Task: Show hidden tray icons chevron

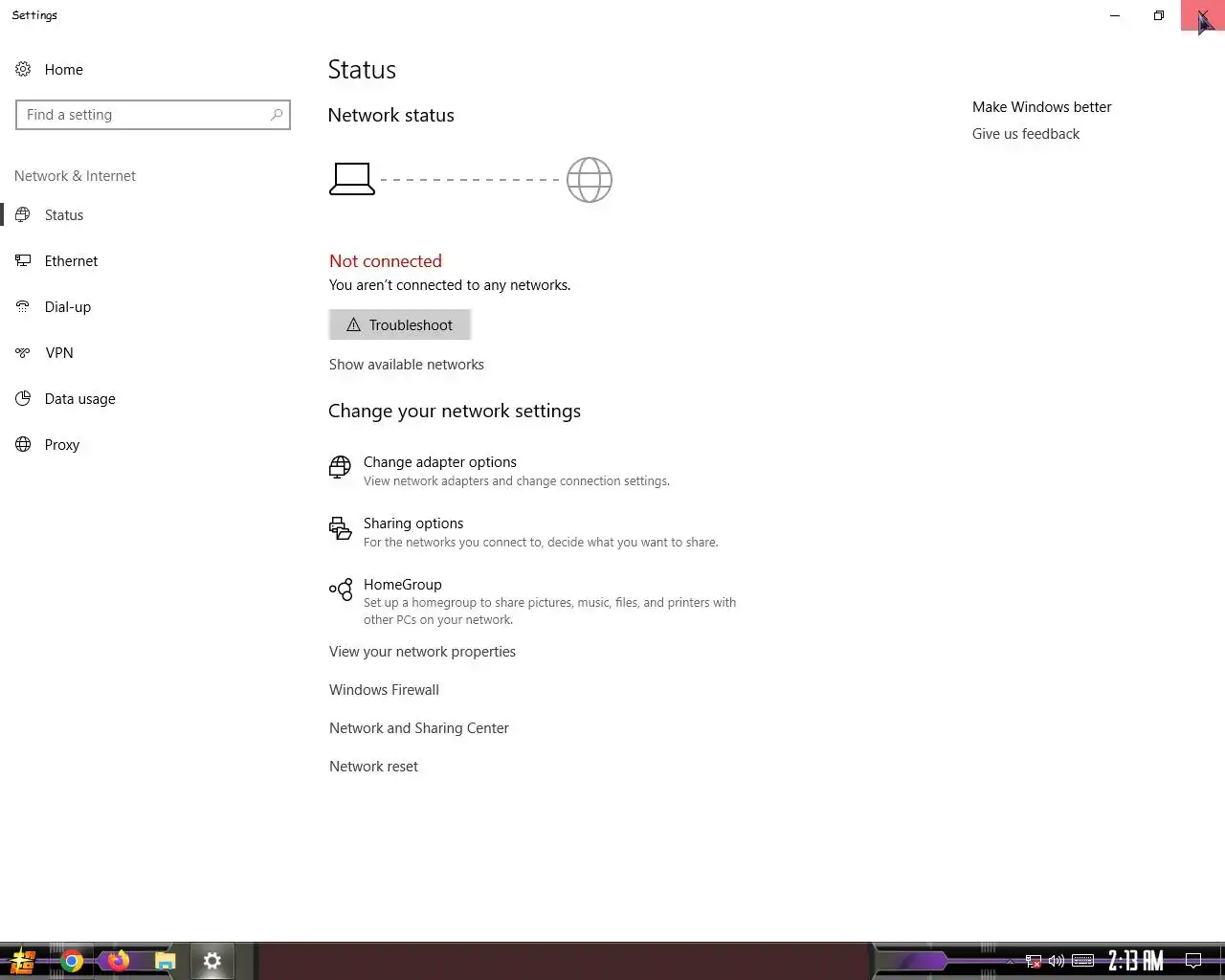Action: 1009,961
